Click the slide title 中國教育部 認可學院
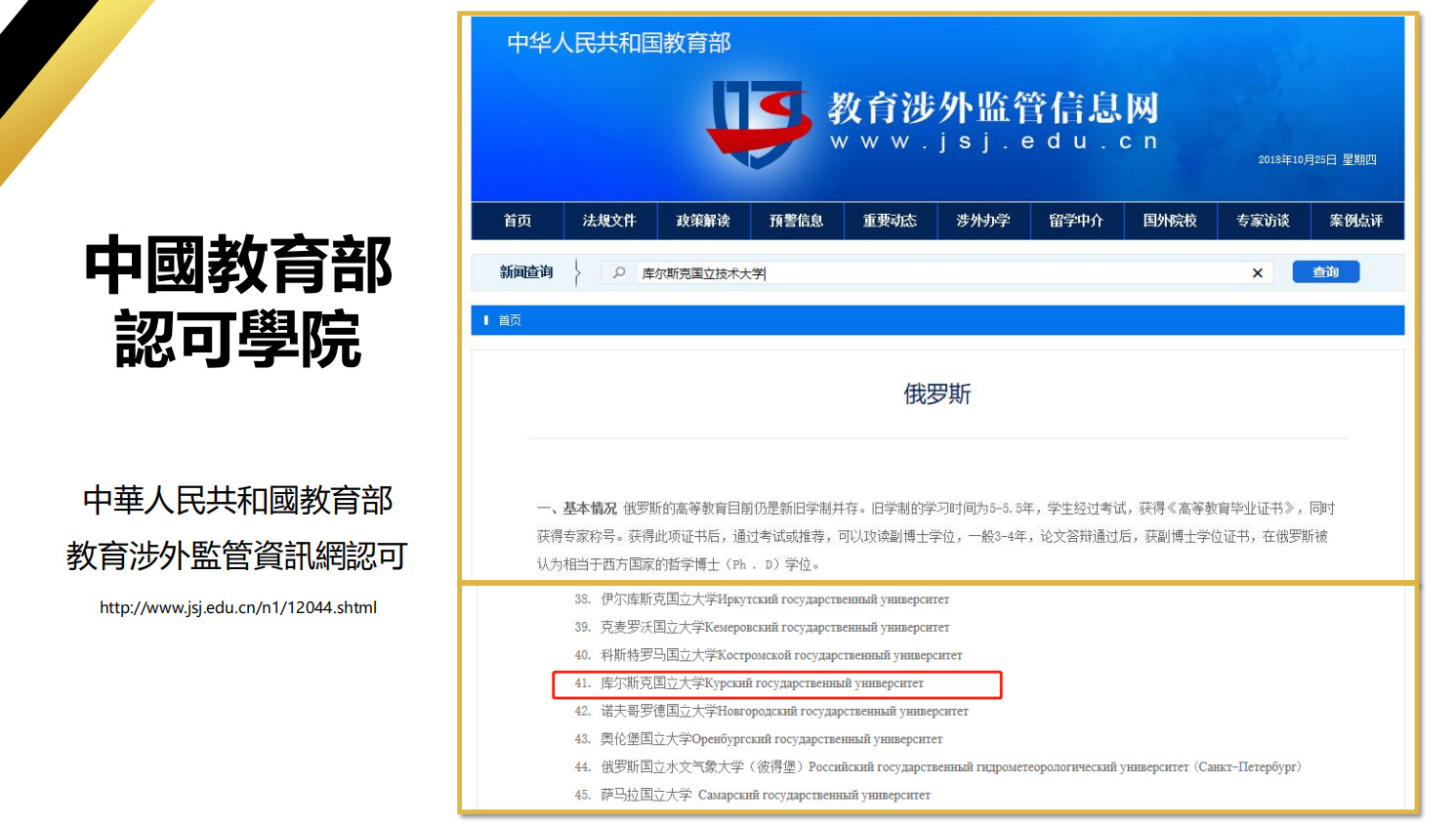1456x824 pixels. tap(238, 302)
